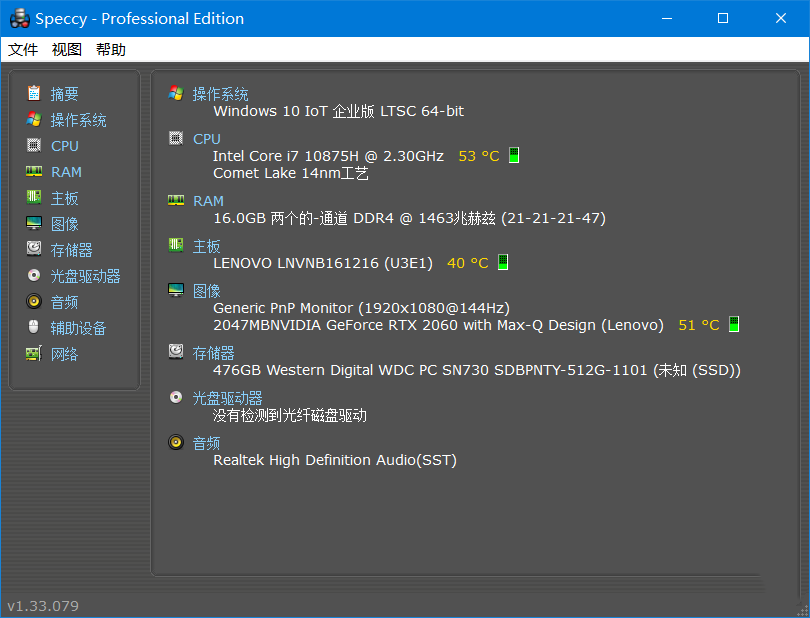This screenshot has height=618, width=810.
Task: Click the Generic PnP Monitor line
Action: click(x=361, y=308)
